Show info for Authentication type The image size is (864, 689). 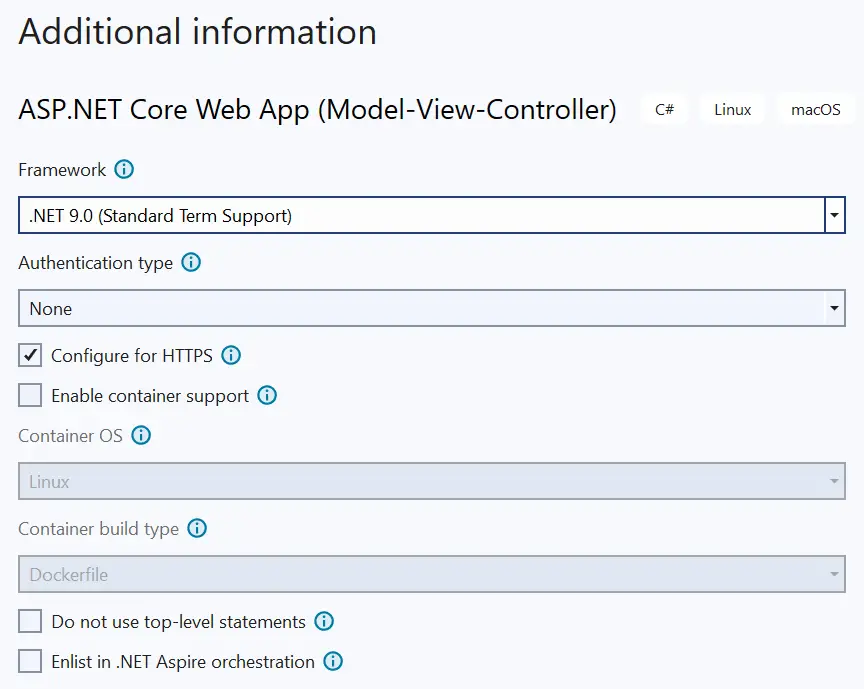coord(191,262)
